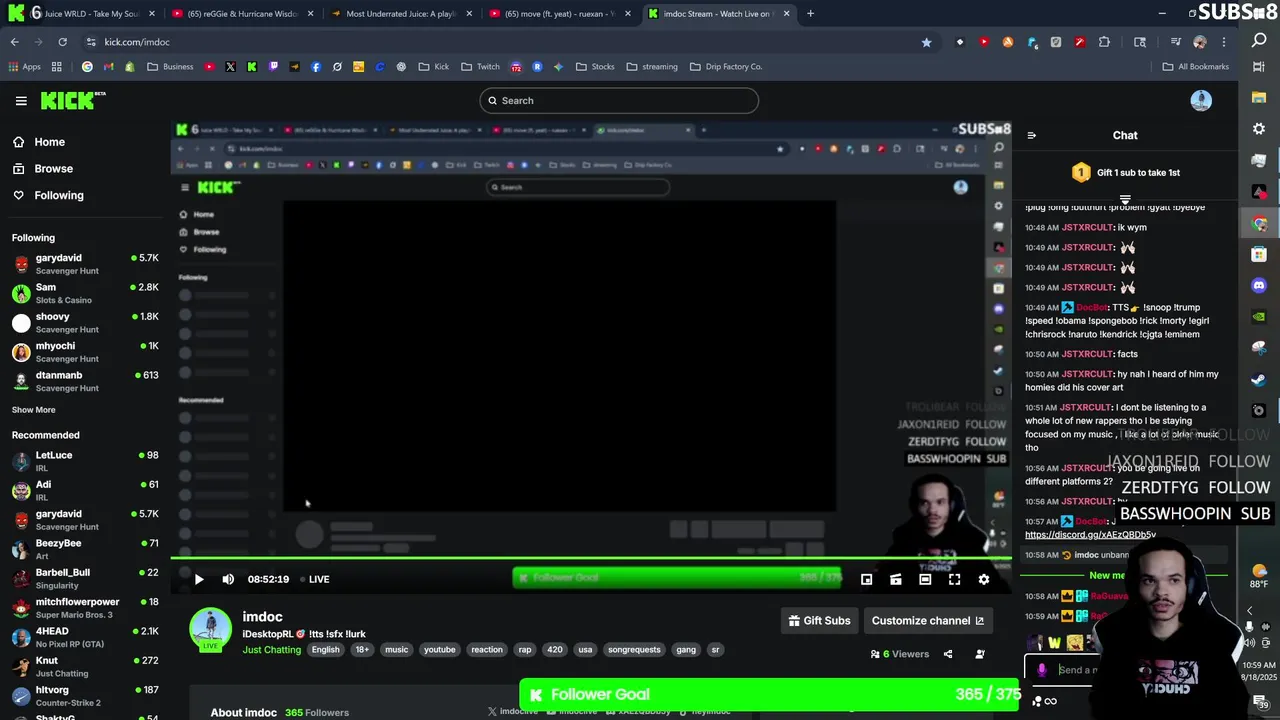
Task: Open the Knut Just Chatting channel
Action: [85, 666]
